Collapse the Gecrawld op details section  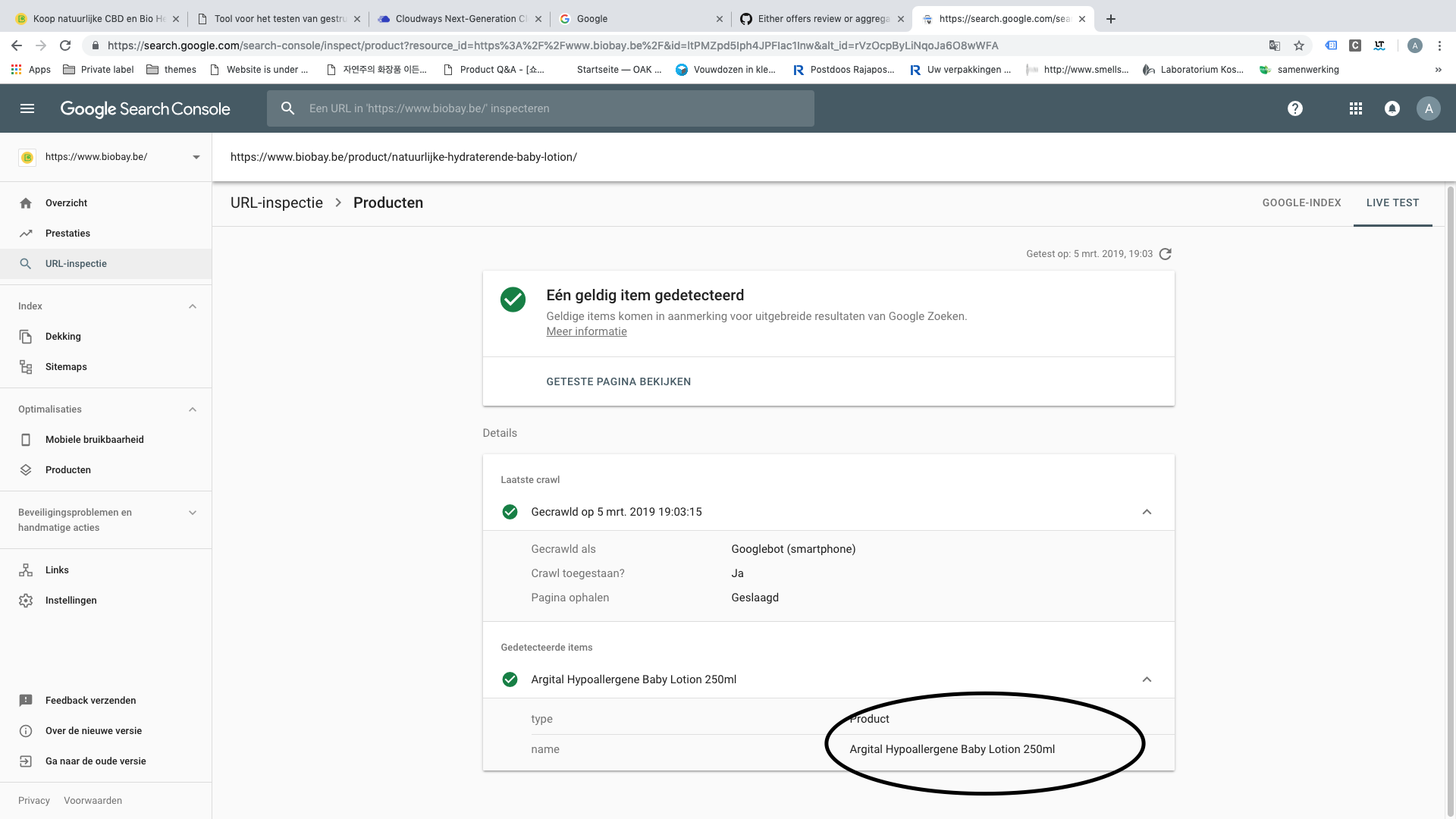(1147, 512)
